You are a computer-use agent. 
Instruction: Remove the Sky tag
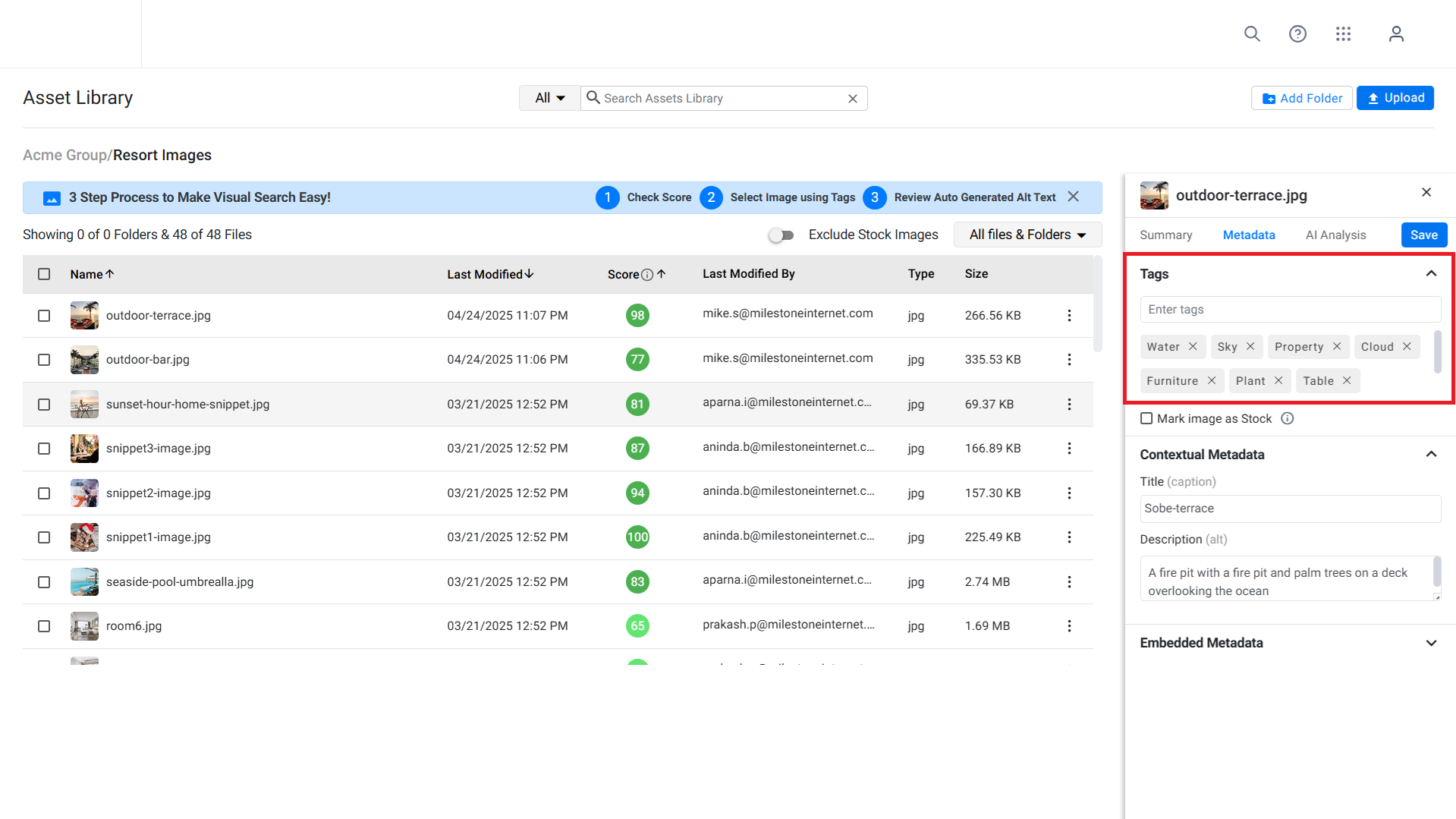(x=1250, y=347)
